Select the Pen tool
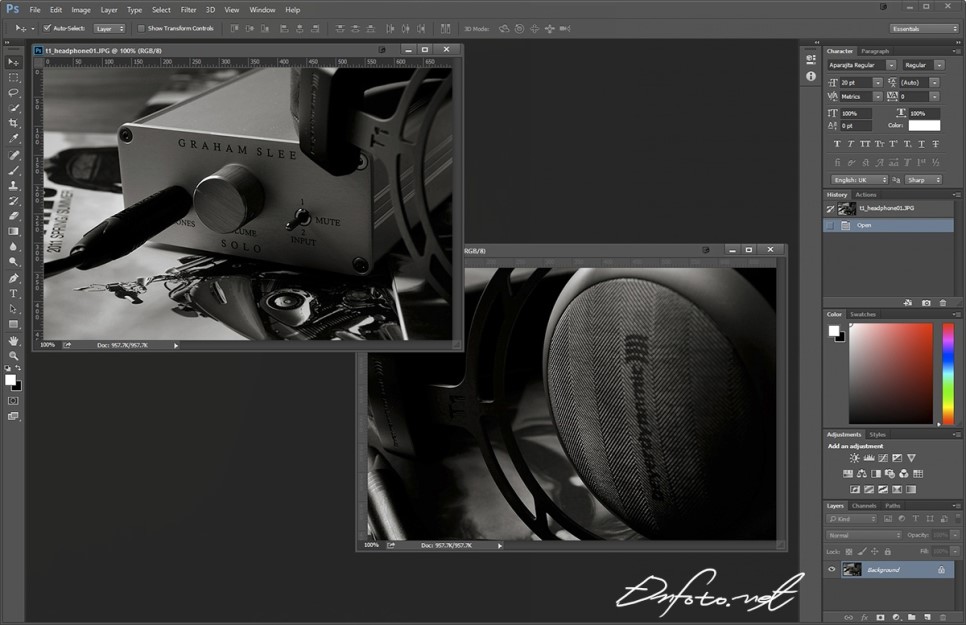Screen dimensions: 966x625 13,279
